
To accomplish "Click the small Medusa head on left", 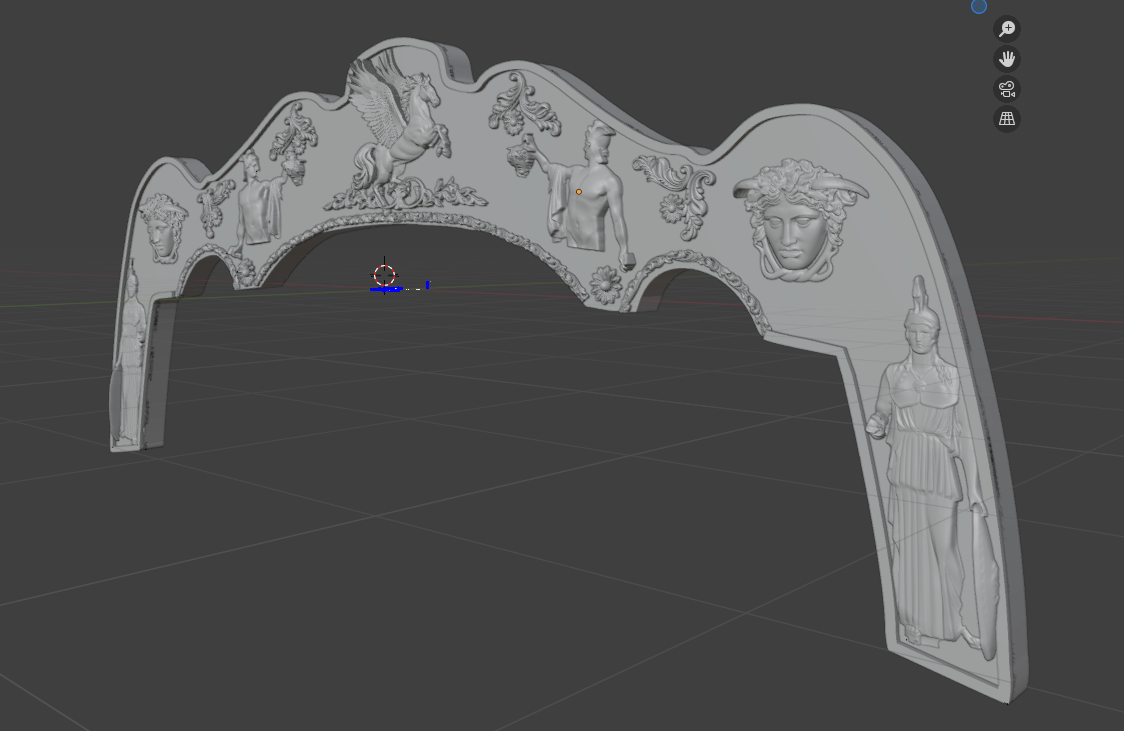I will click(163, 226).
